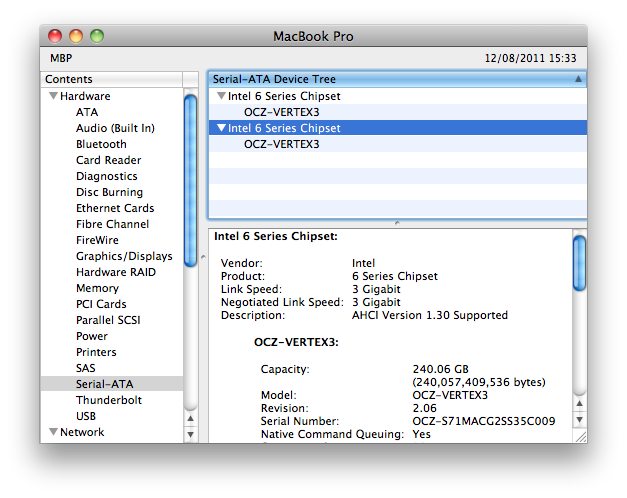Click the capacity value 240.06 GB
Image resolution: width=627 pixels, height=498 pixels.
[441, 369]
